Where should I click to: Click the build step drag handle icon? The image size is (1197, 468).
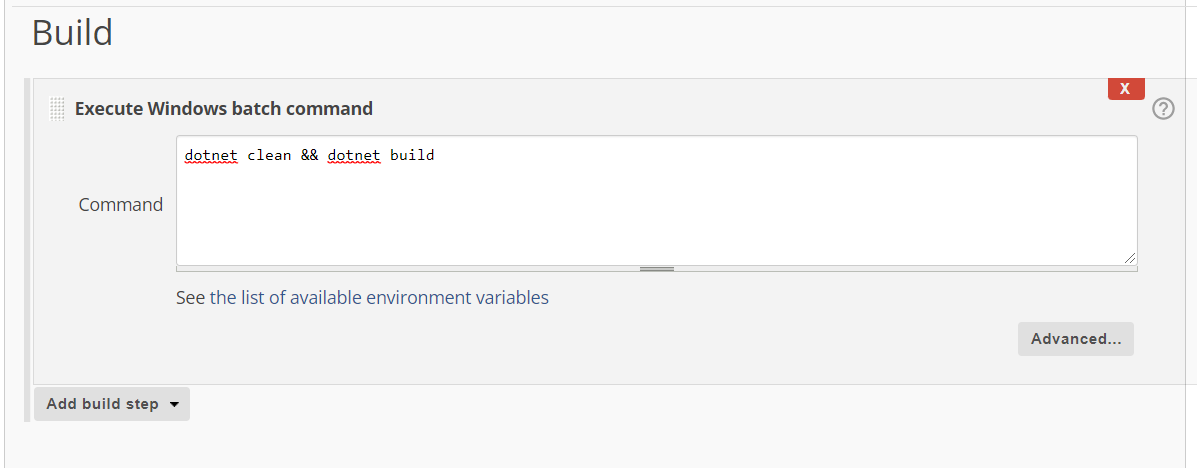[57, 109]
